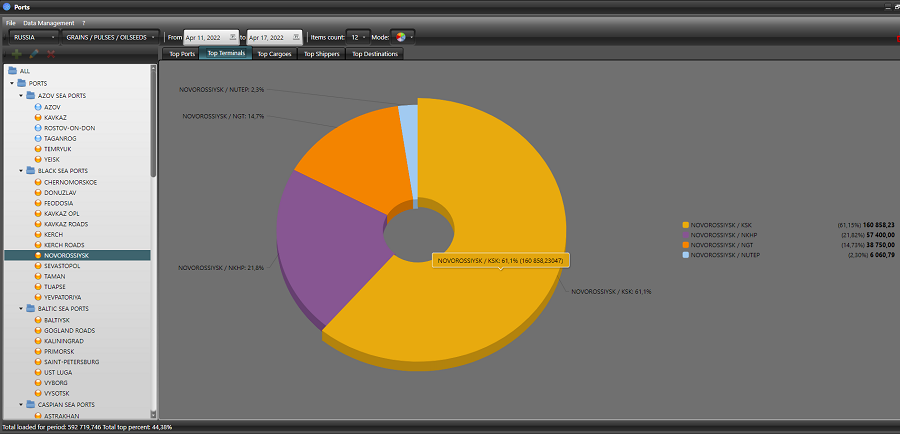The width and height of the screenshot is (900, 434).
Task: Click the orange globe icon beside YEISK
Action: (38, 159)
